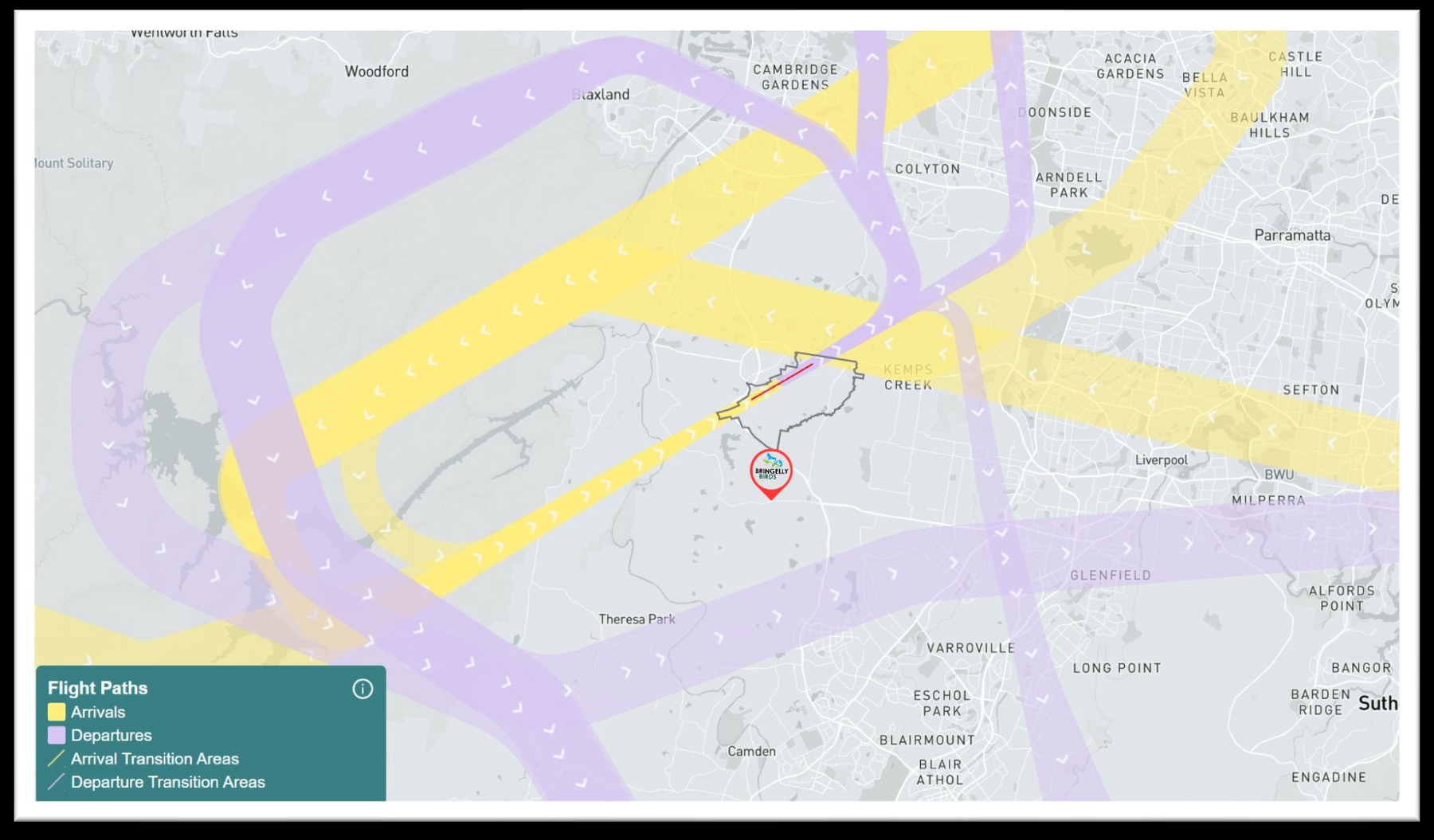1434x840 pixels.
Task: Click the Arrival Transition Areas label
Action: pyautogui.click(x=155, y=759)
